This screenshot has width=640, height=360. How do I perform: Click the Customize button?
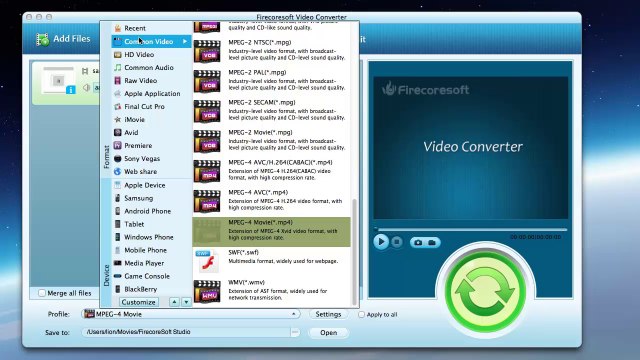139,302
